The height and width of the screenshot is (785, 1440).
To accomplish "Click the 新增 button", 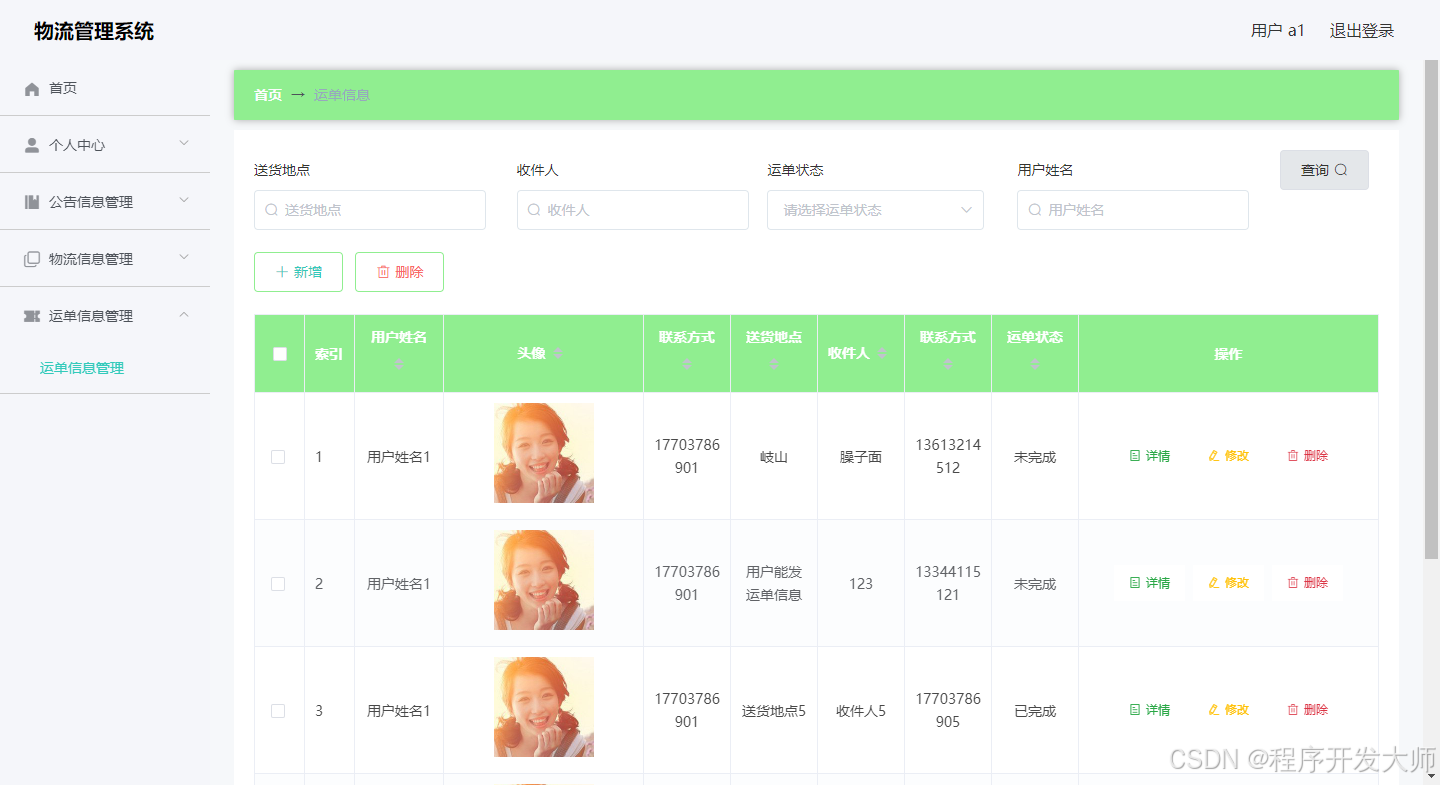I will (298, 272).
